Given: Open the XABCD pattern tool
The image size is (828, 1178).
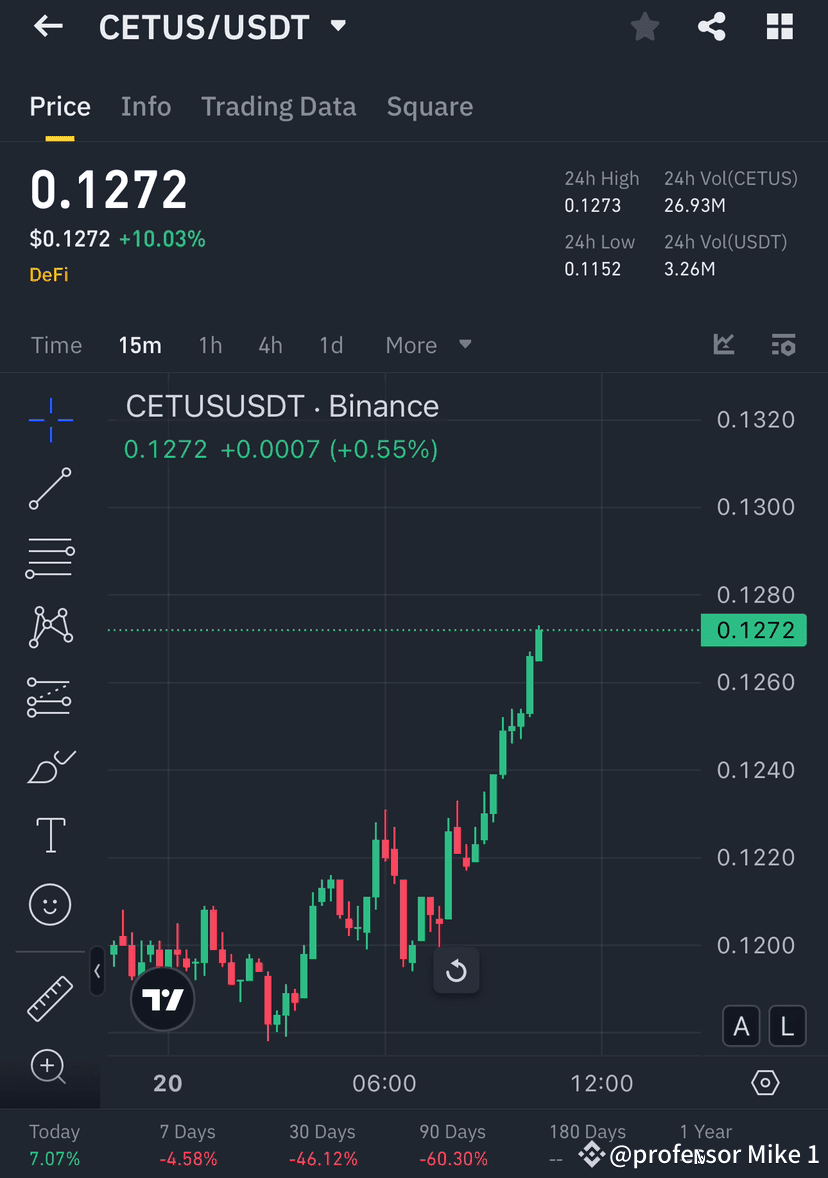Looking at the screenshot, I should (49, 627).
